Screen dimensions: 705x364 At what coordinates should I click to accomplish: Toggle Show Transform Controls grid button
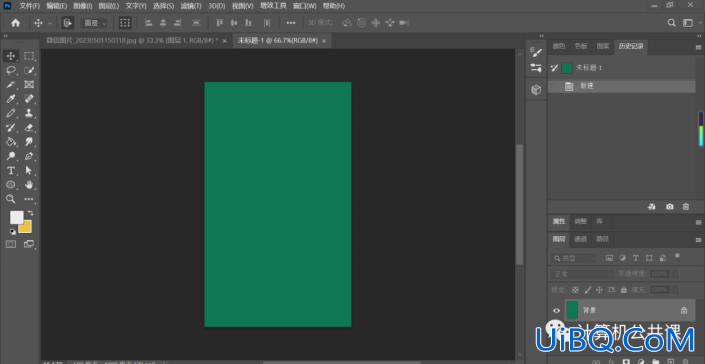pyautogui.click(x=125, y=23)
